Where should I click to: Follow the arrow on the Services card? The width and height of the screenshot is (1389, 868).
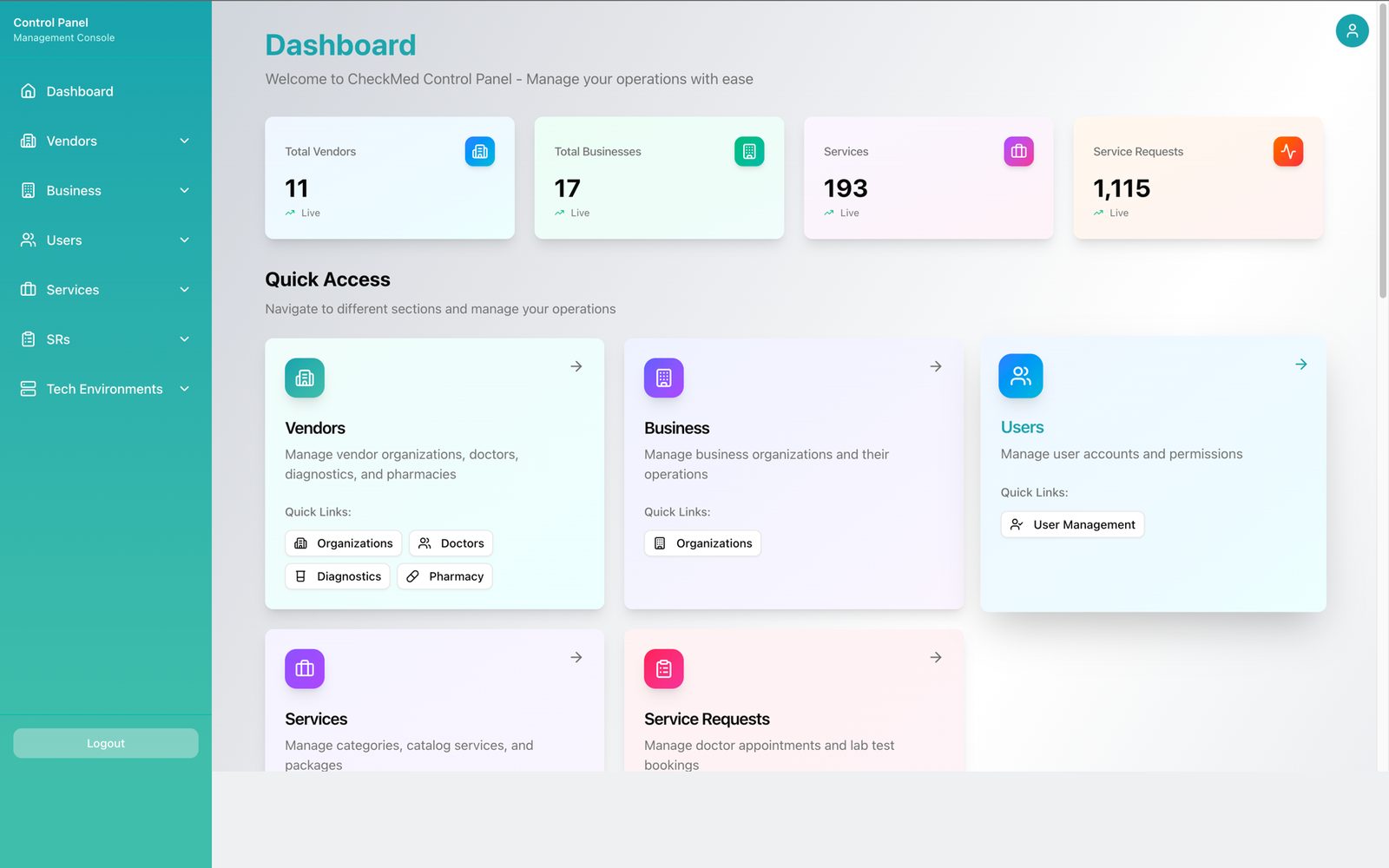[576, 657]
